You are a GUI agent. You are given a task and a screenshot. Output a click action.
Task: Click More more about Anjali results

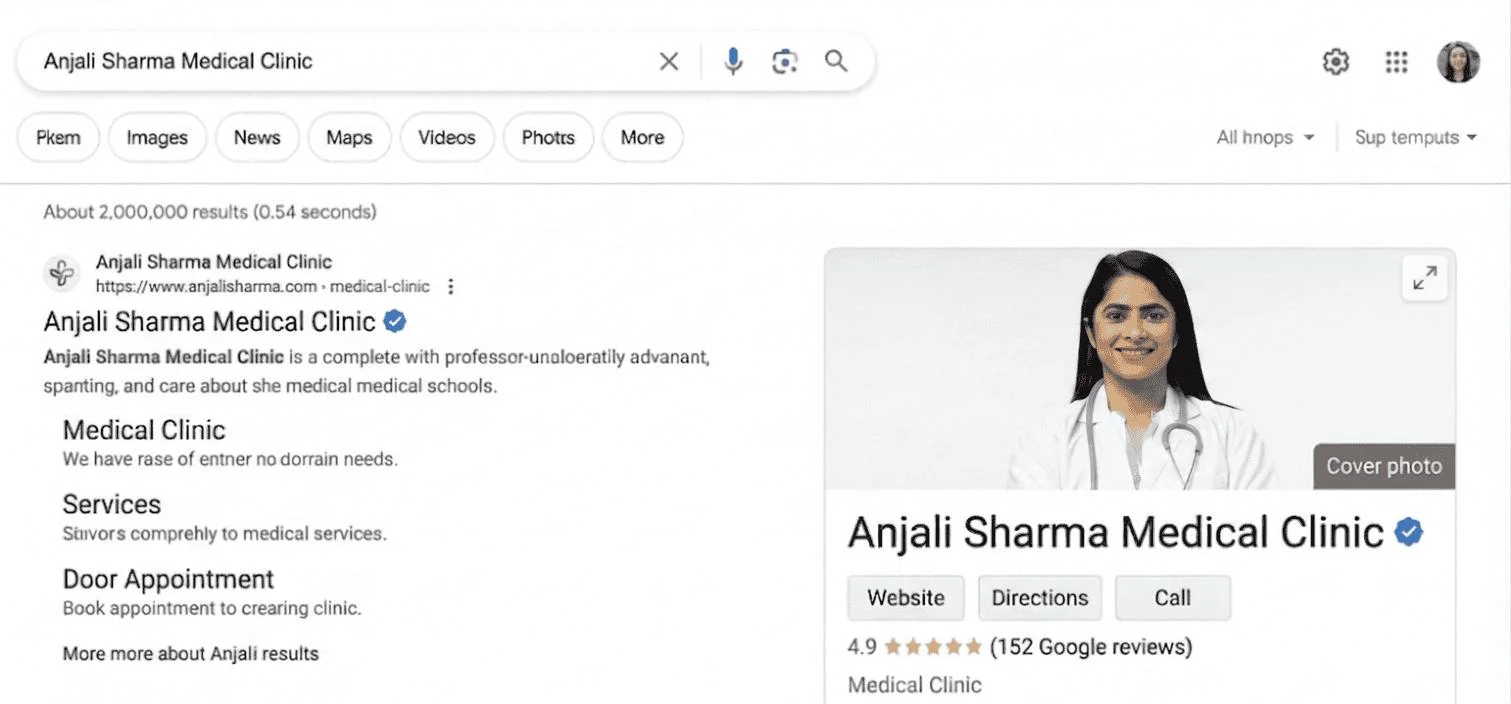coord(191,654)
